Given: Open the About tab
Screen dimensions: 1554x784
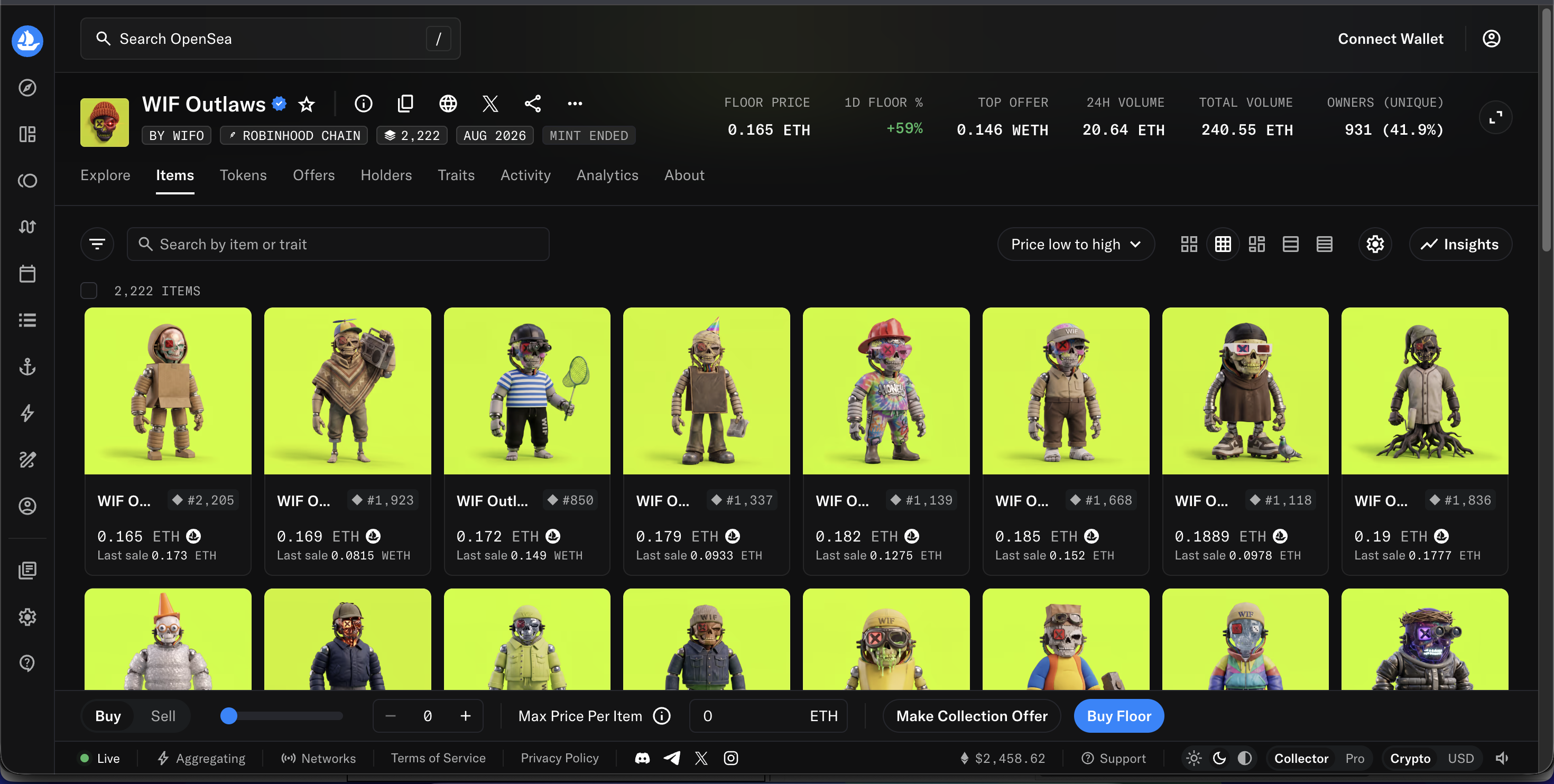Looking at the screenshot, I should click(684, 175).
